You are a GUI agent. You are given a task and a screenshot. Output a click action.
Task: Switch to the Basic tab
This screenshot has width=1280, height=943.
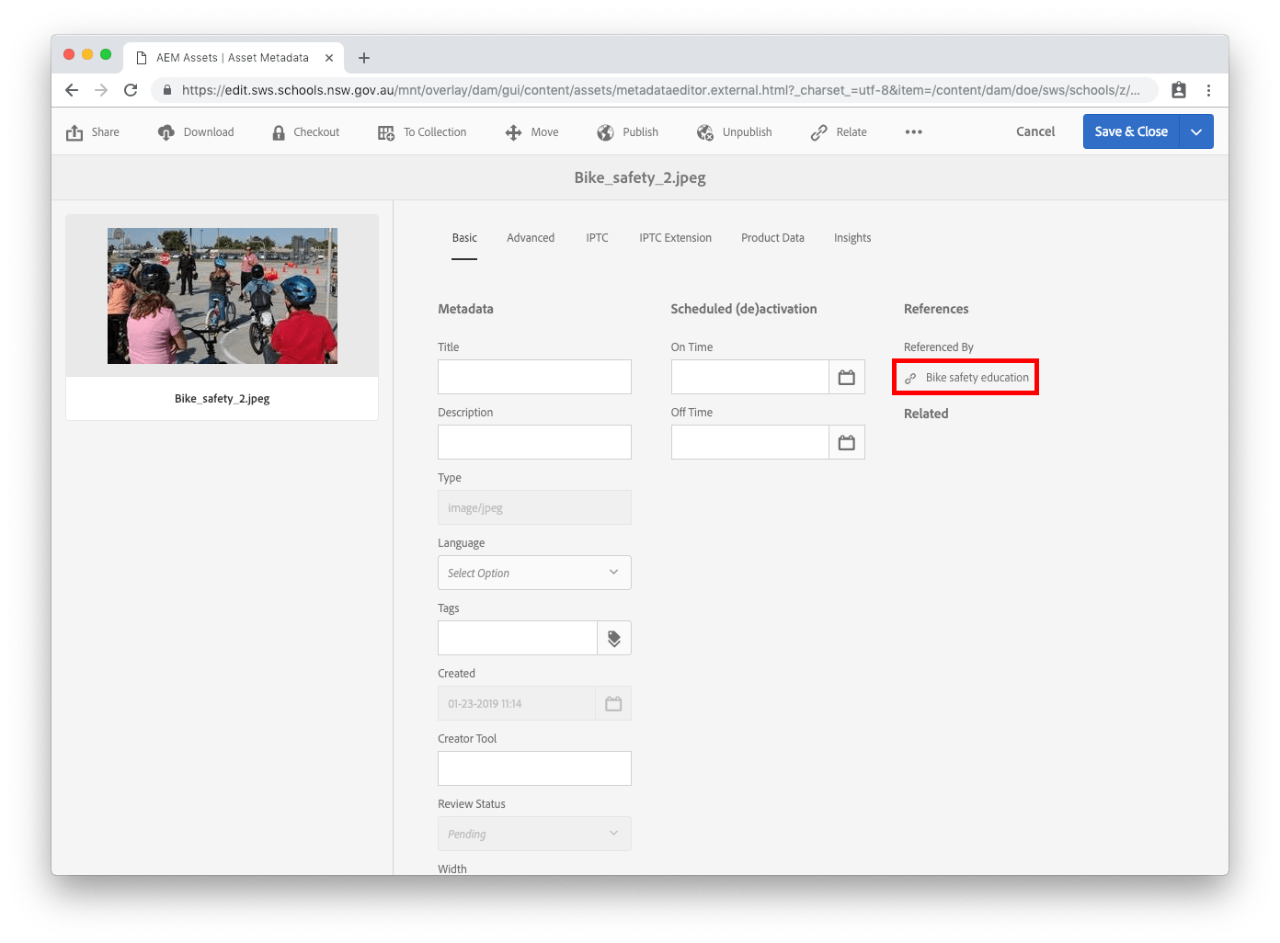click(x=464, y=238)
